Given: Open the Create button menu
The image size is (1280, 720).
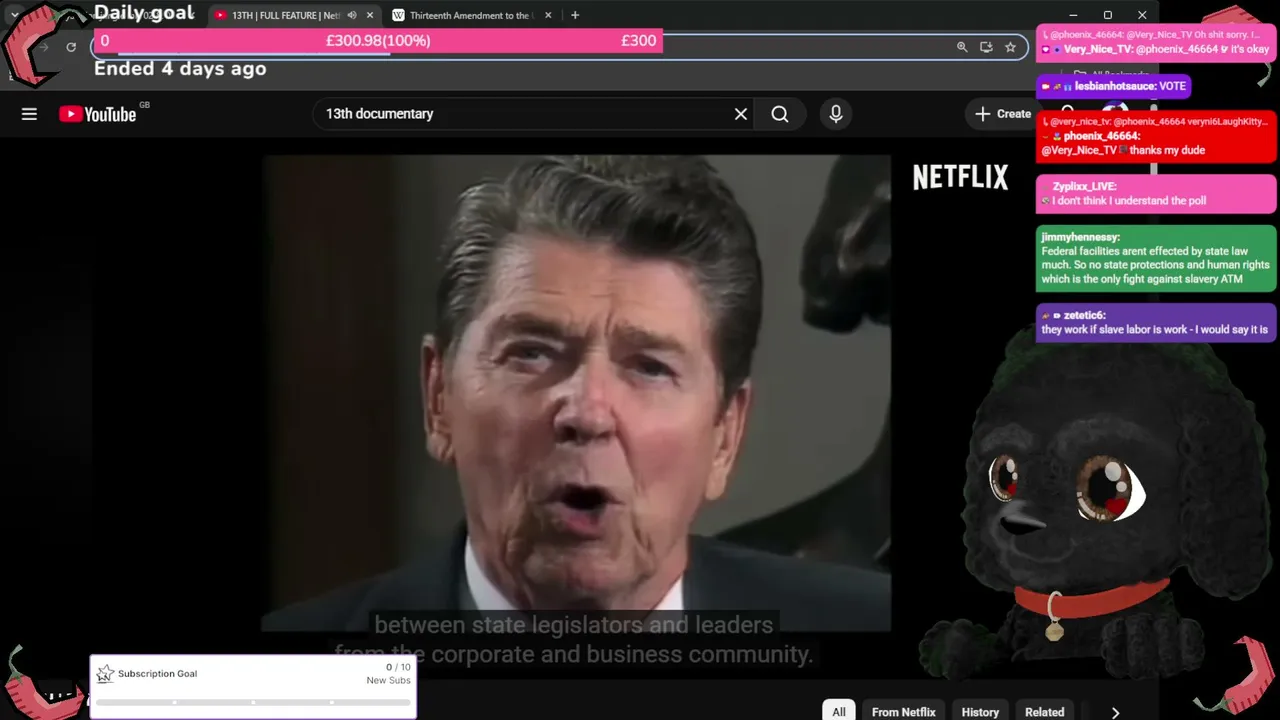Looking at the screenshot, I should point(1003,114).
